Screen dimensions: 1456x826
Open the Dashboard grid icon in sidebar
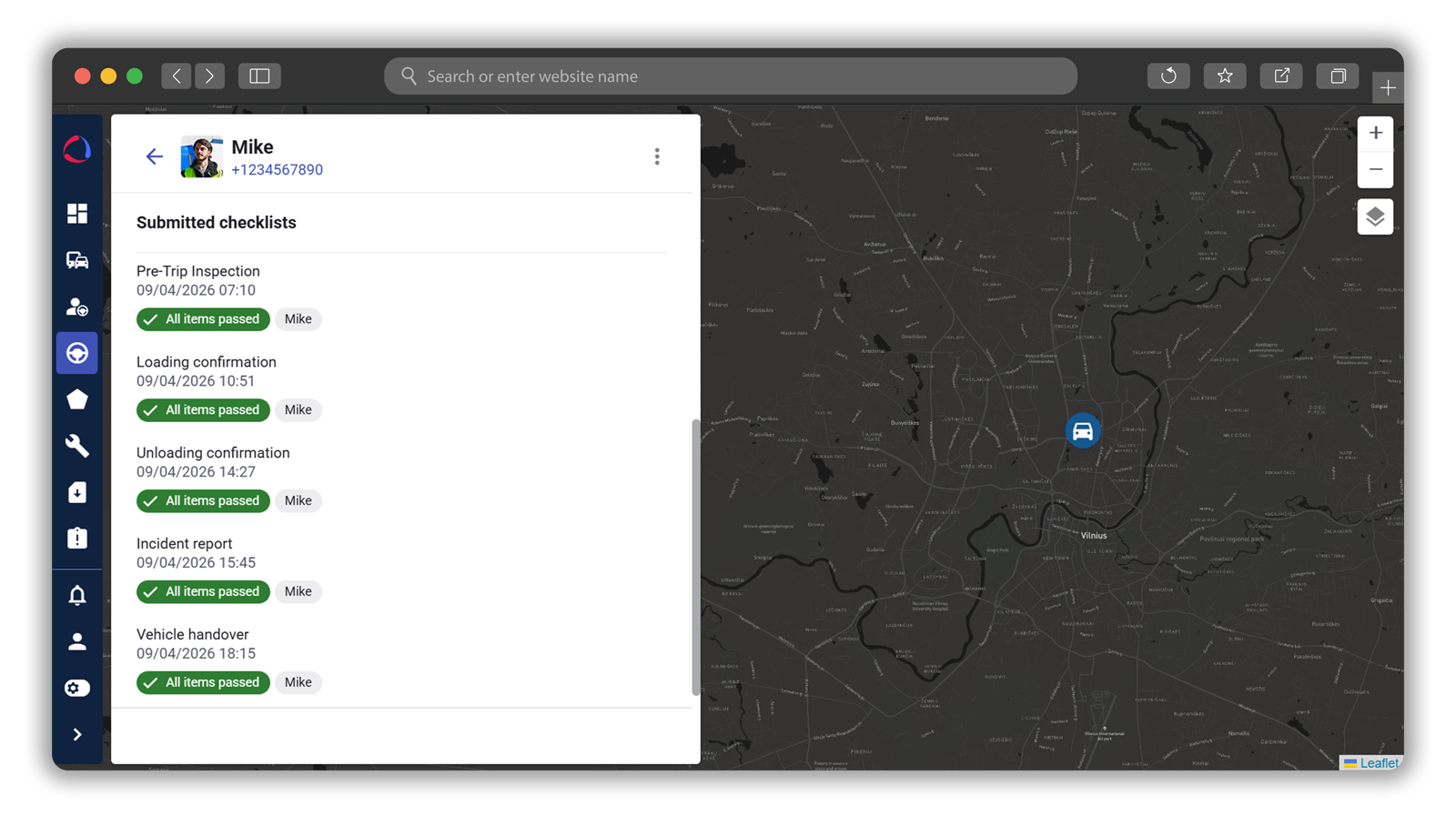[77, 212]
